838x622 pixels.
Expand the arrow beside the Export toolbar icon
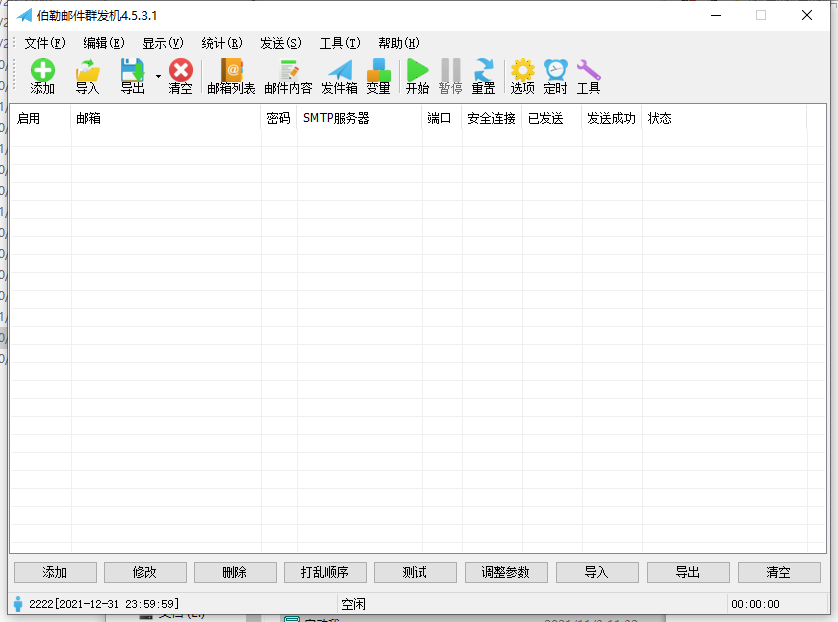158,76
